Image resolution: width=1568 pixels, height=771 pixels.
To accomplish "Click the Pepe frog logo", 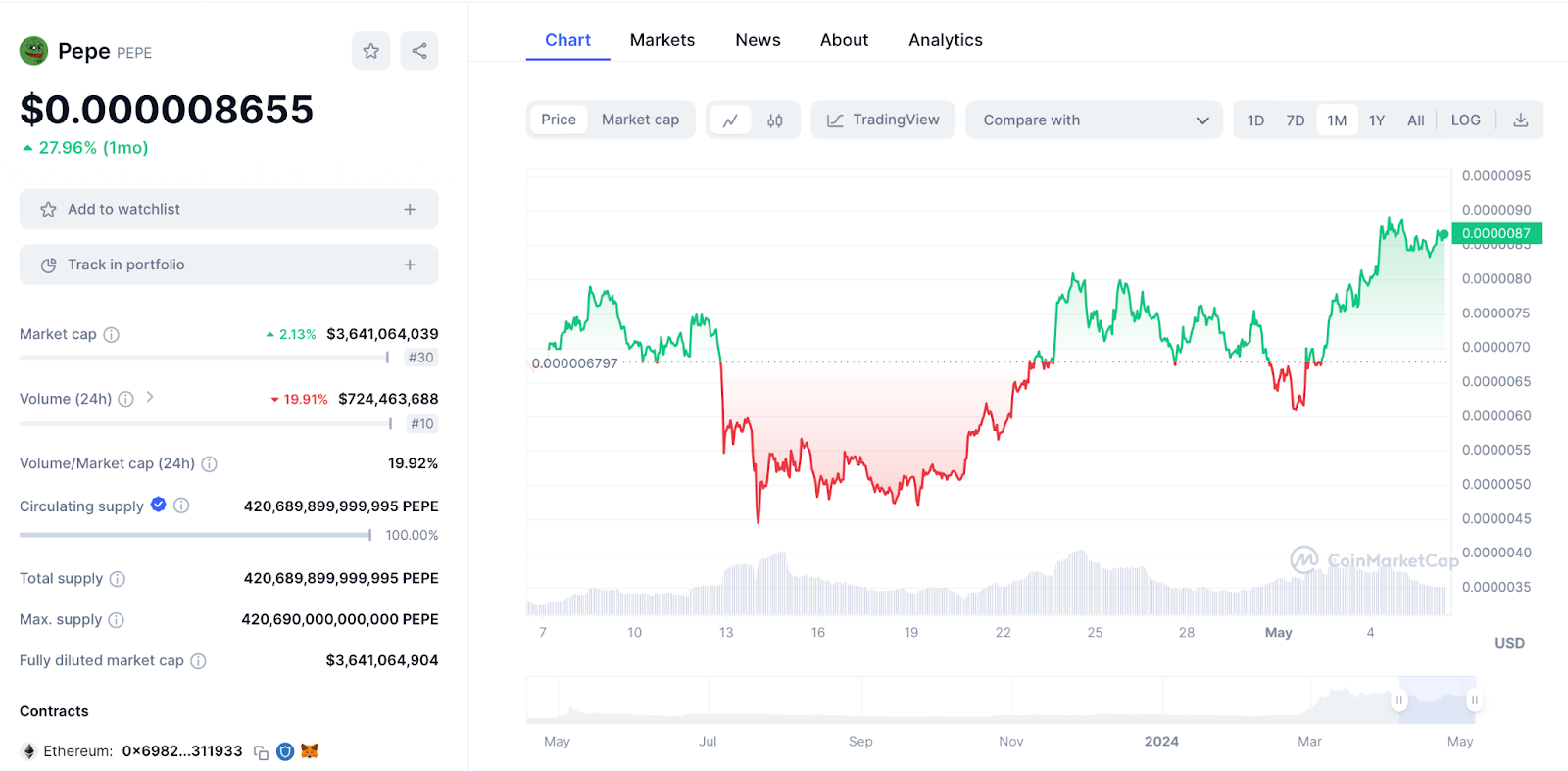I will [34, 51].
